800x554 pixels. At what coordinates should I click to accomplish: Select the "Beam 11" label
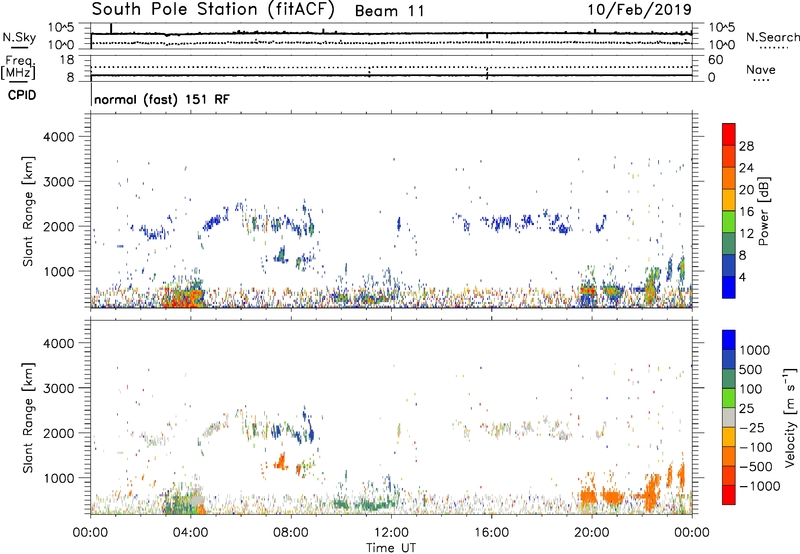pyautogui.click(x=389, y=11)
